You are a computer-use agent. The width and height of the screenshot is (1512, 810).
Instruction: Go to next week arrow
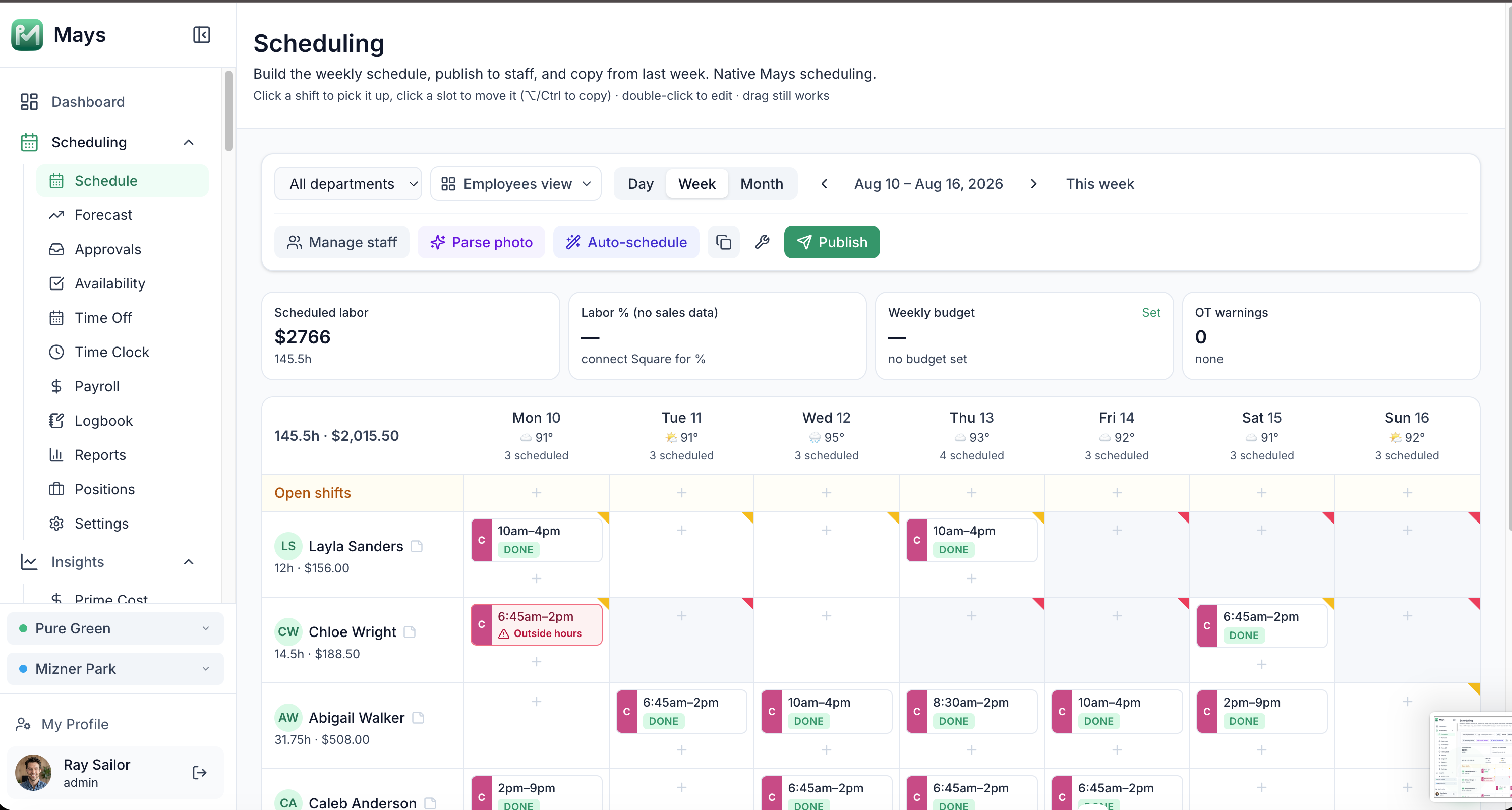1033,184
